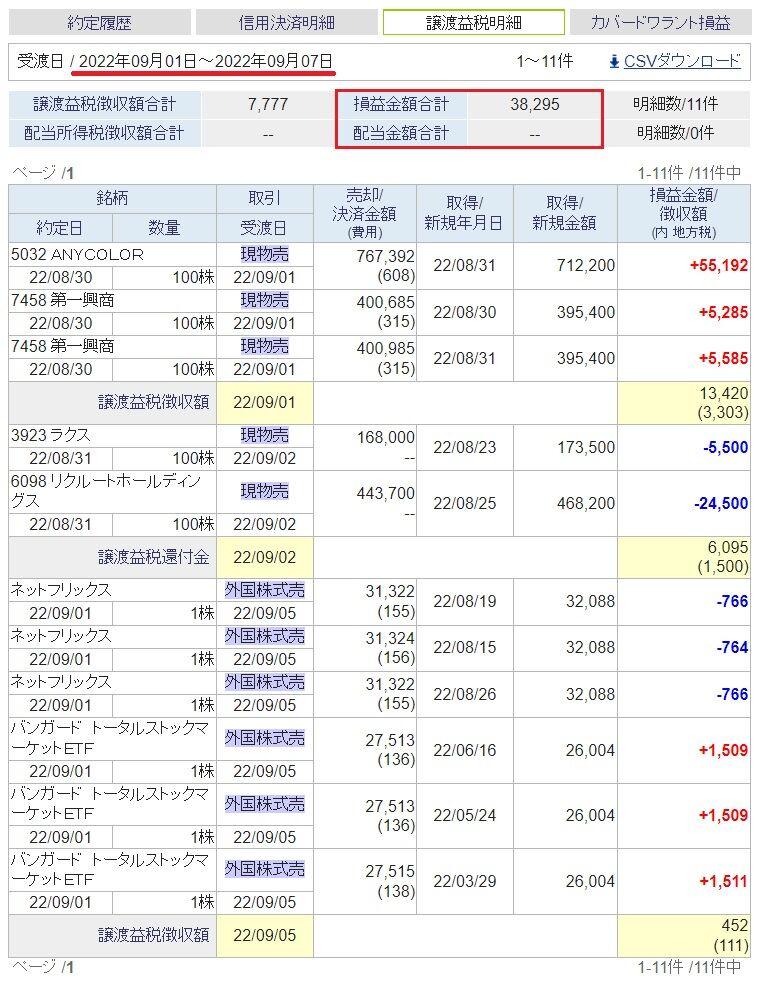Image resolution: width=761 pixels, height=985 pixels.
Task: Click the 取得/新規年月日 column header
Action: tap(464, 214)
